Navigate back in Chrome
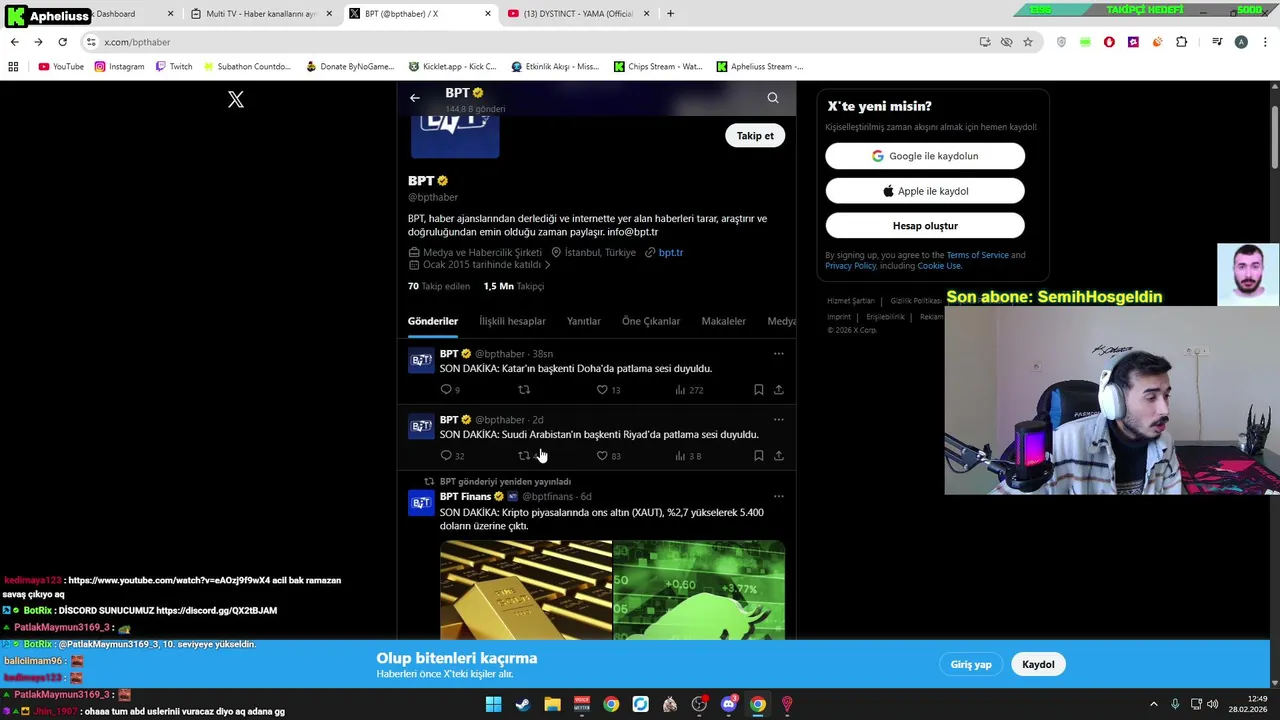The width and height of the screenshot is (1280, 720). pyautogui.click(x=14, y=42)
